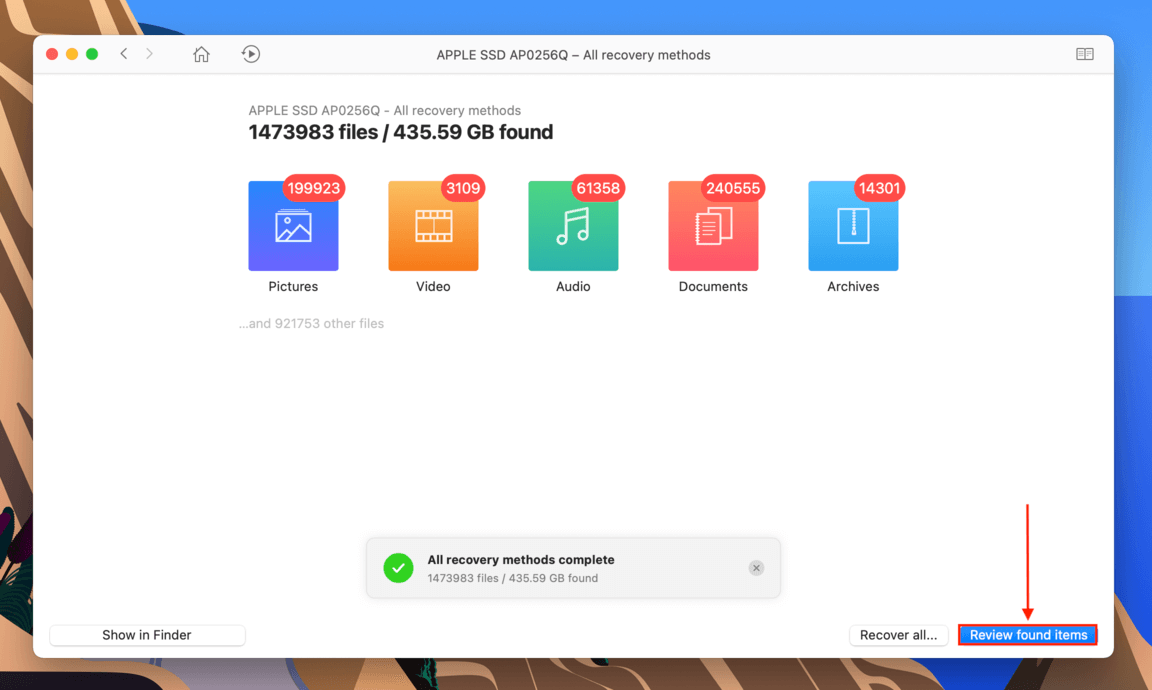Click the Archives label

853,287
